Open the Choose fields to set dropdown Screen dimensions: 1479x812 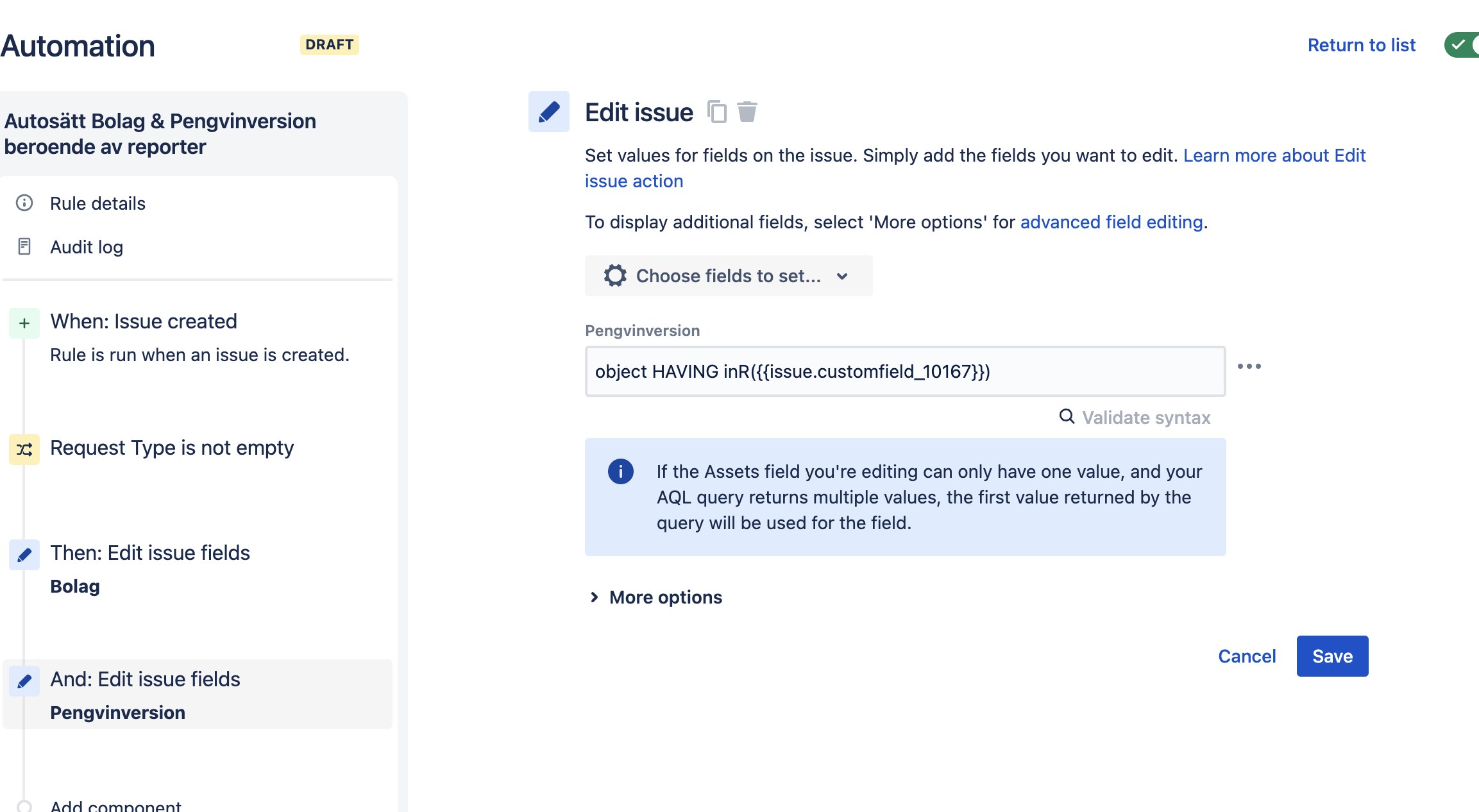(x=729, y=276)
